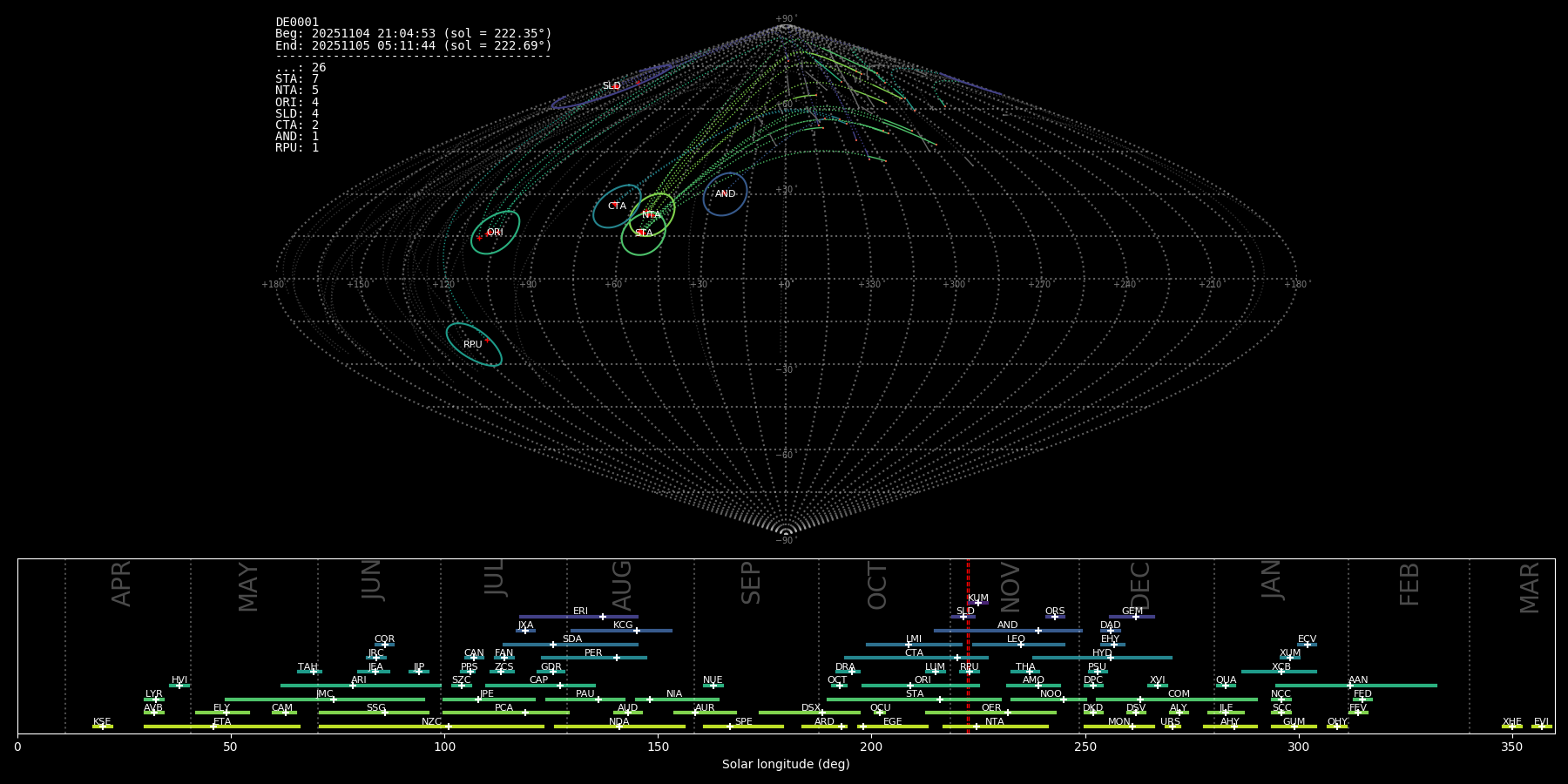Click the AND radiant circle on sky map
Viewport: 1568px width, 784px height.
725,194
